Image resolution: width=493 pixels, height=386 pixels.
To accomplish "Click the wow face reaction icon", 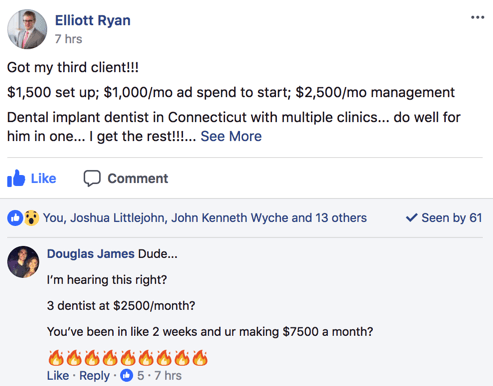I will (31, 218).
